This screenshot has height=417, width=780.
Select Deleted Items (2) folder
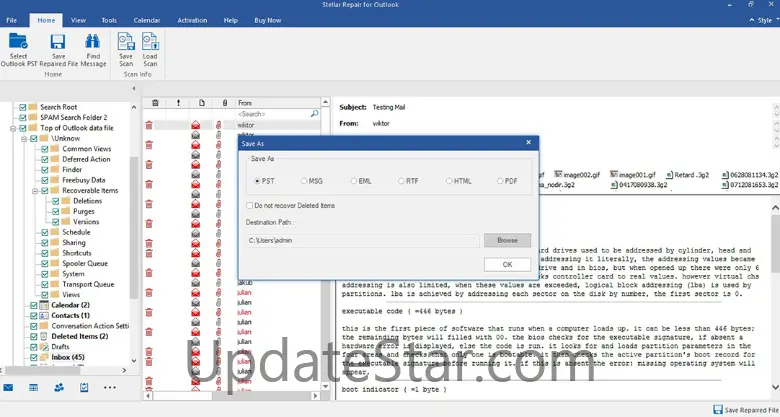80,336
